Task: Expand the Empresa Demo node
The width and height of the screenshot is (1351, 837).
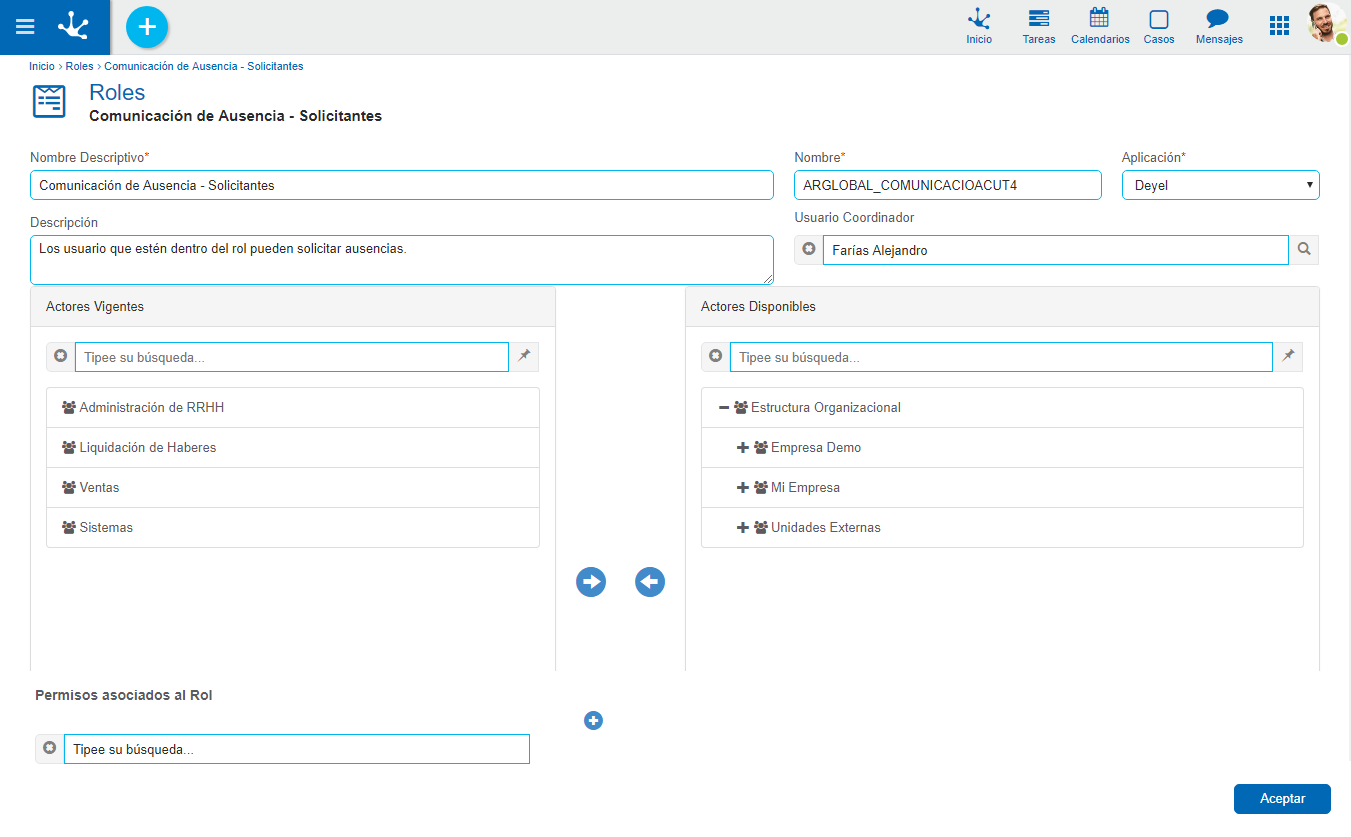Action: click(743, 448)
